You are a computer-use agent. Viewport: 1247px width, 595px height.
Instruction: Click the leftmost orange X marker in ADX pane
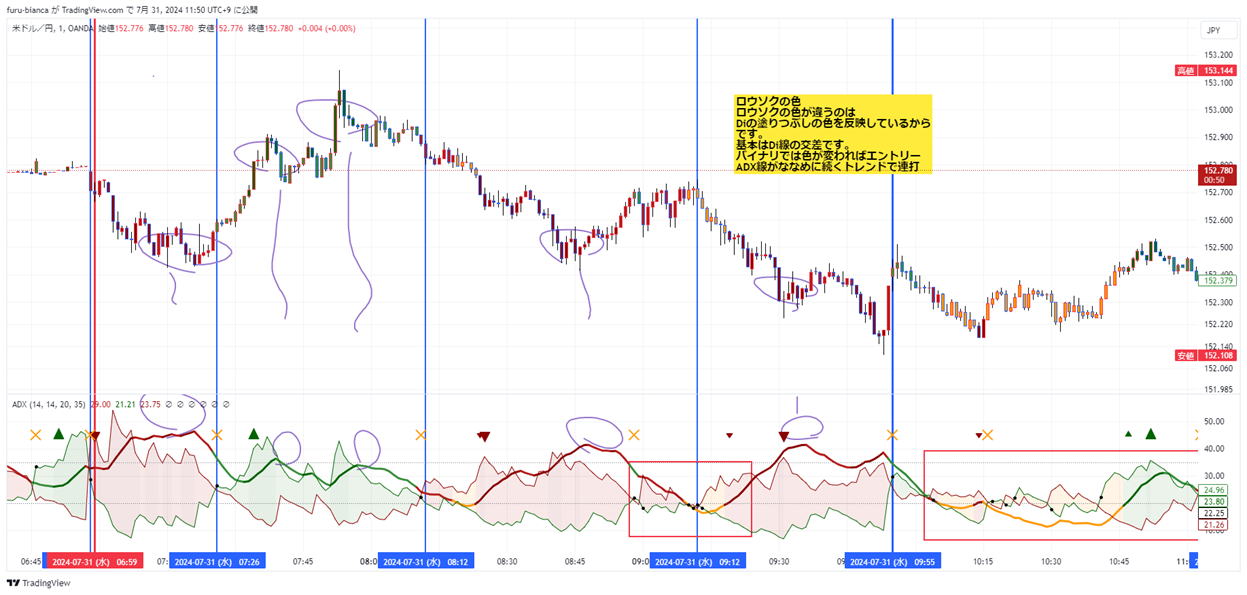[x=36, y=434]
